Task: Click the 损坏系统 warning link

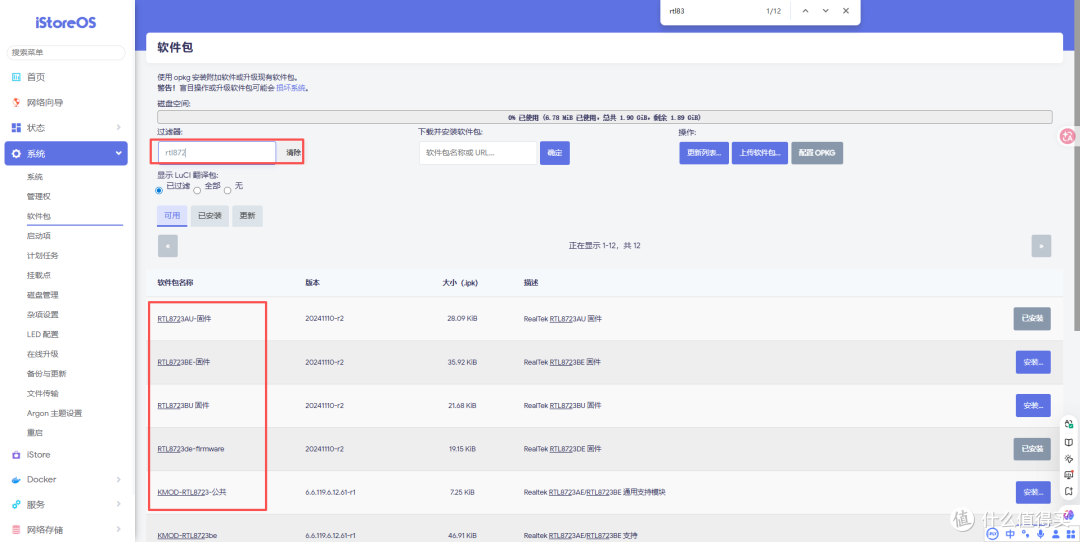Action: pos(292,88)
